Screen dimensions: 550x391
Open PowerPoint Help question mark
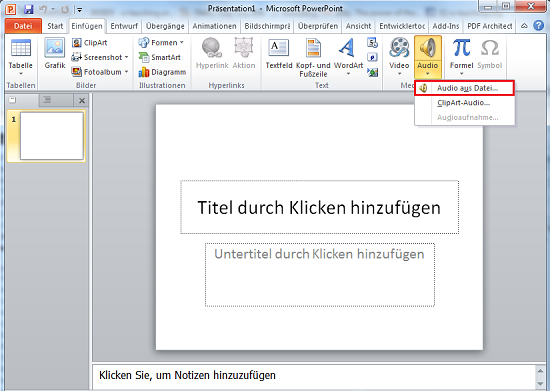coord(538,26)
